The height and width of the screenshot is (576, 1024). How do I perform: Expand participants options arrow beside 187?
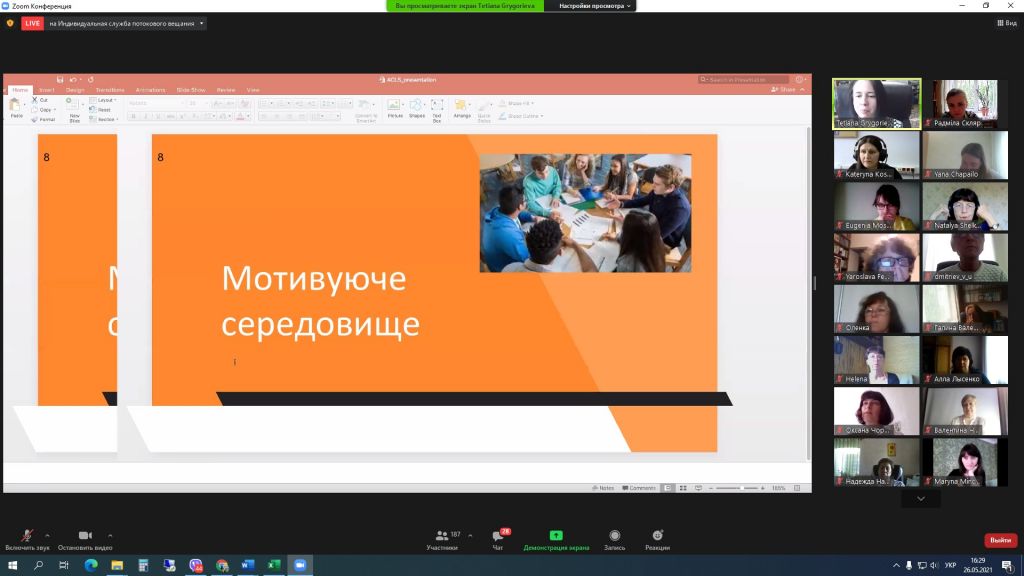(470, 536)
